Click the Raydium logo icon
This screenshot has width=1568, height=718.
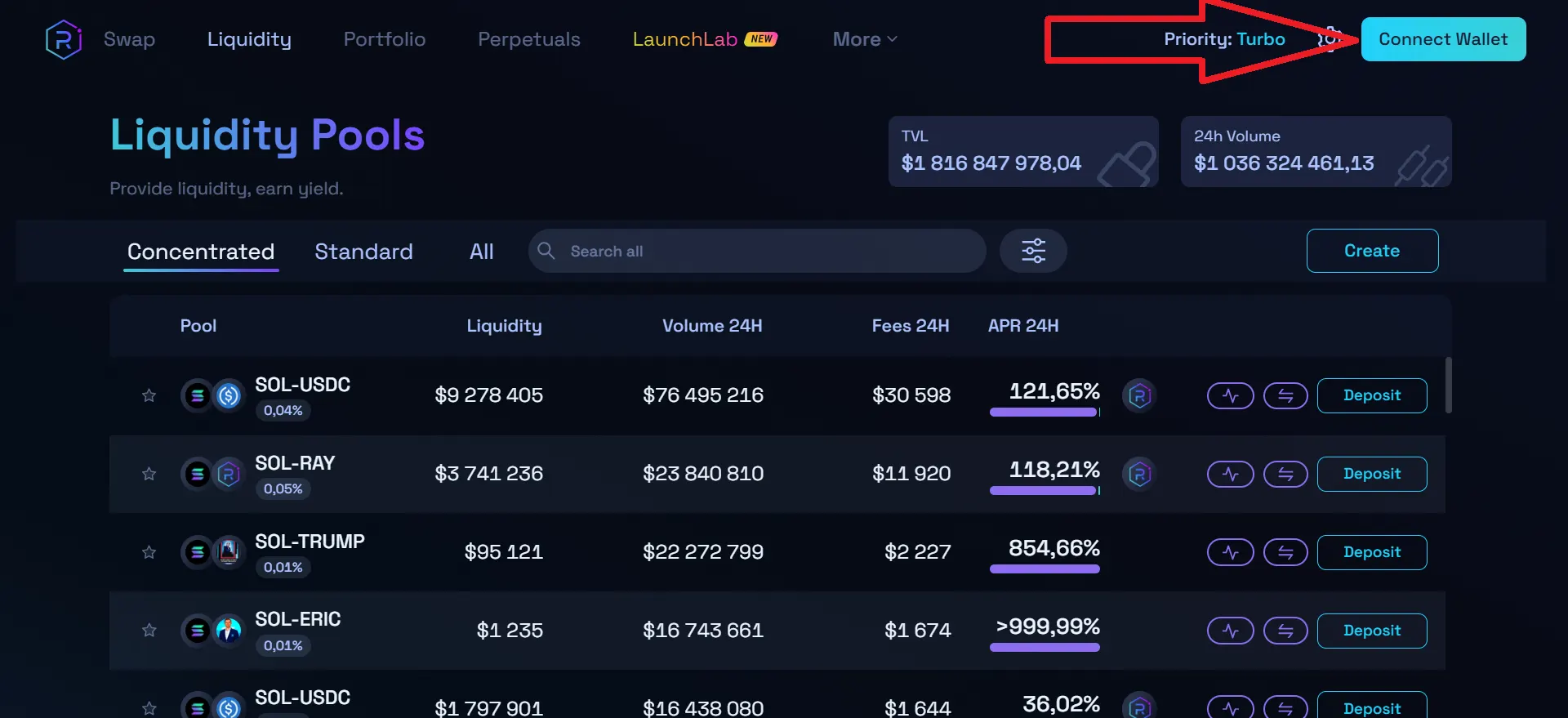pos(64,39)
